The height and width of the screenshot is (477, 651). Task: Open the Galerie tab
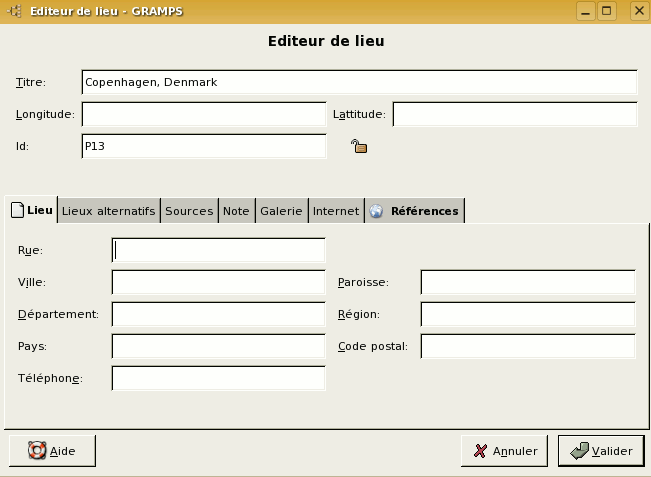pyautogui.click(x=281, y=211)
